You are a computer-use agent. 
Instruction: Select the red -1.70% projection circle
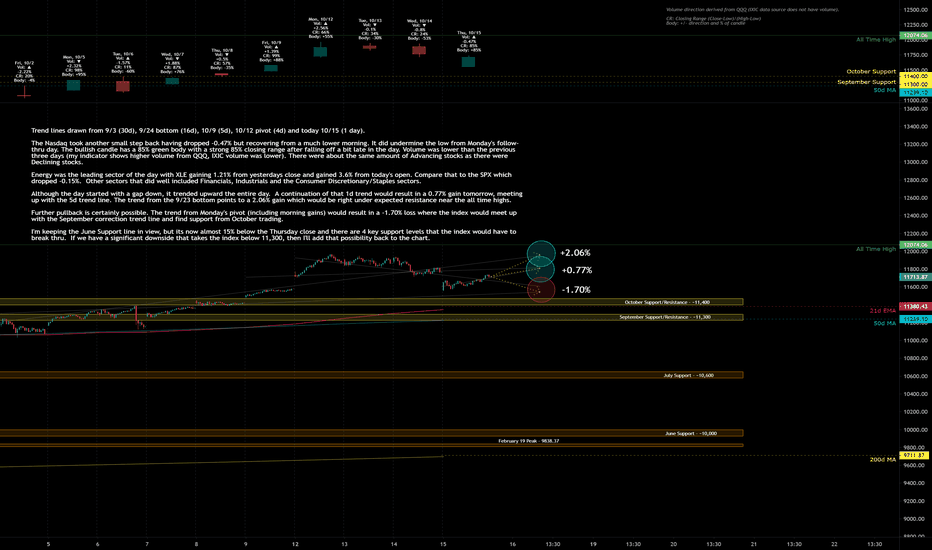541,290
